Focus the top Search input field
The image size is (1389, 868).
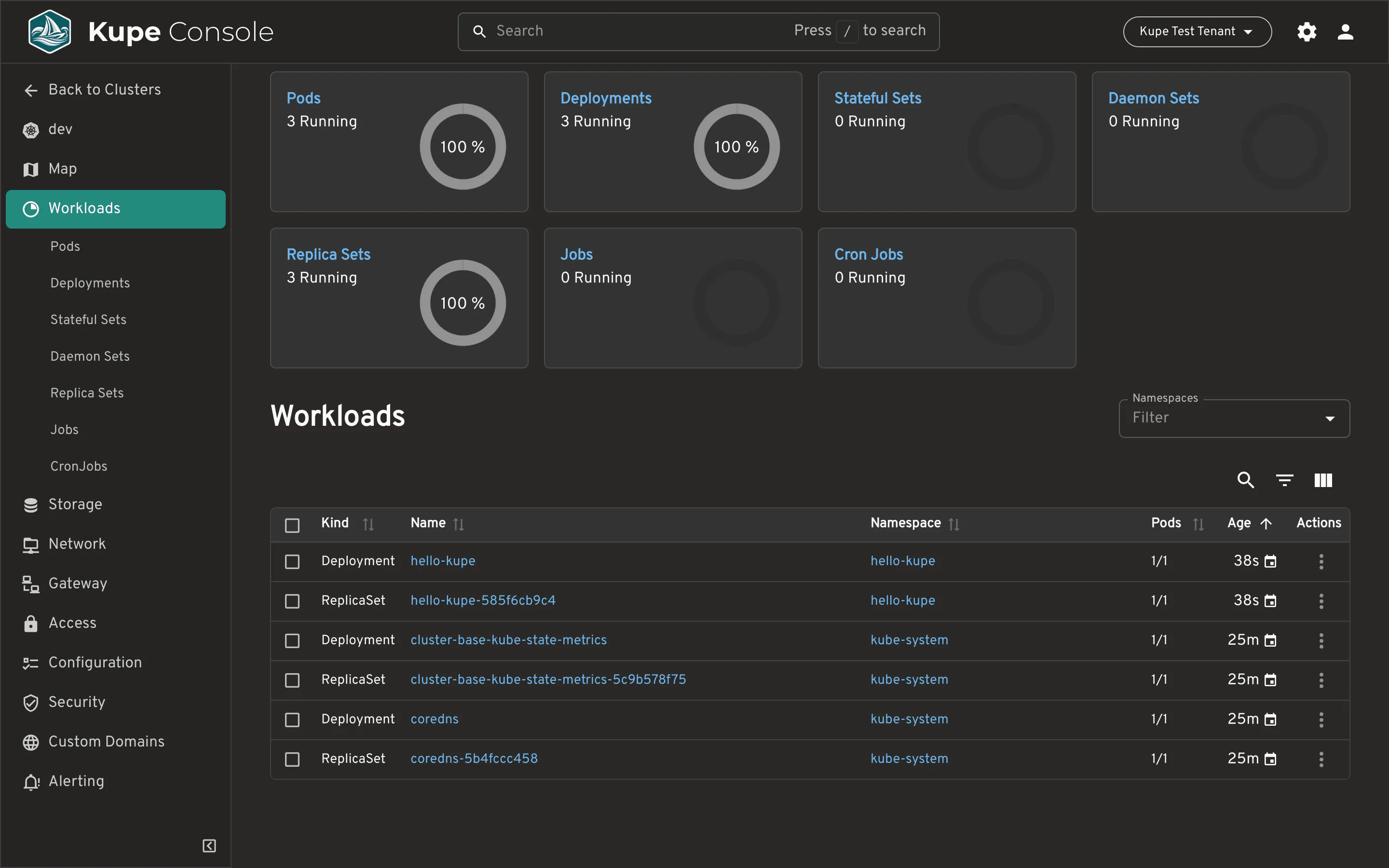coord(698,31)
